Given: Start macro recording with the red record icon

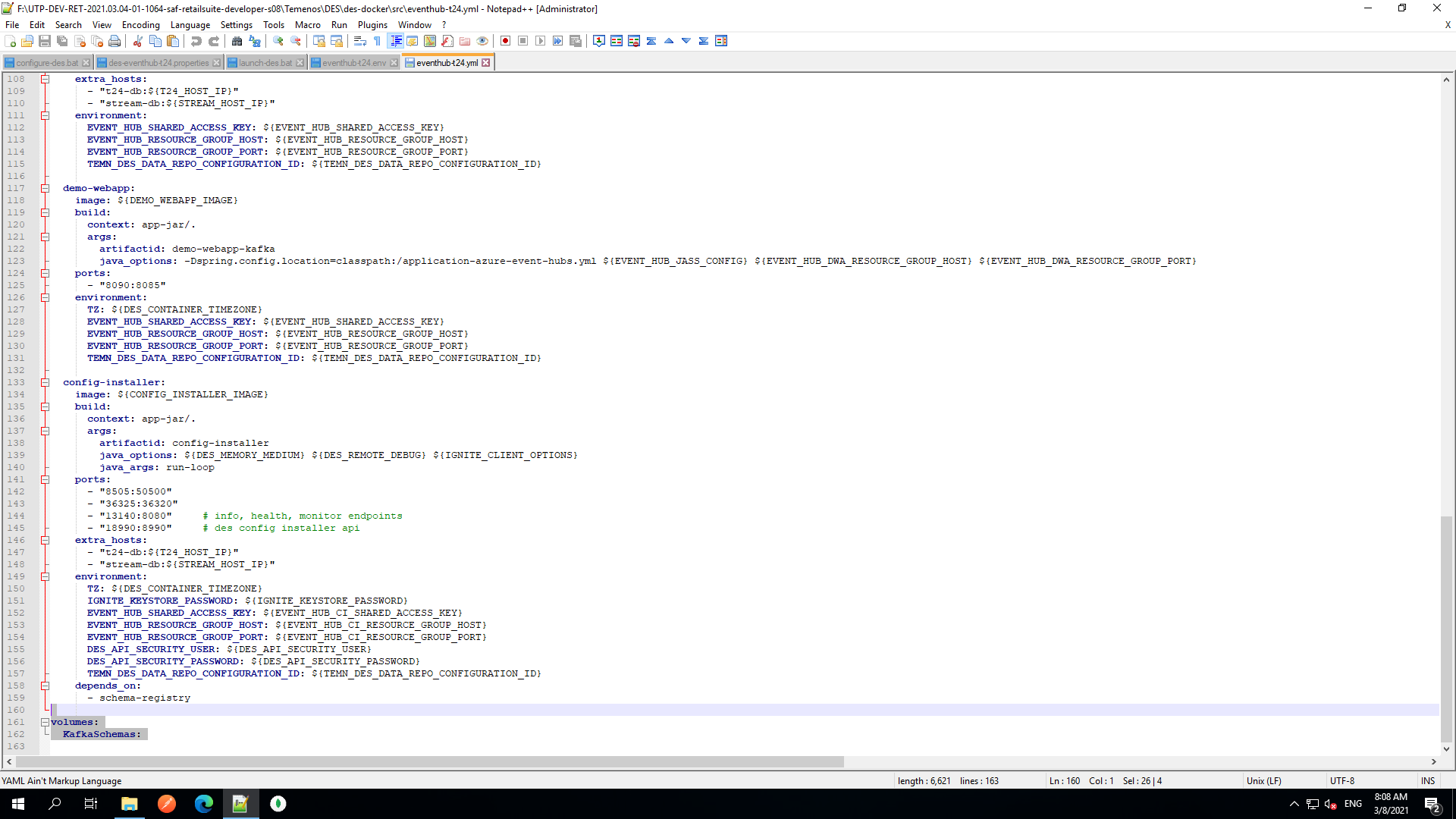Looking at the screenshot, I should [505, 41].
